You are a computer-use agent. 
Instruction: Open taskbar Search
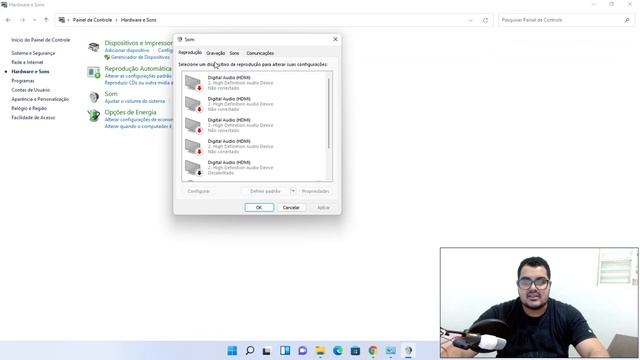coord(250,351)
